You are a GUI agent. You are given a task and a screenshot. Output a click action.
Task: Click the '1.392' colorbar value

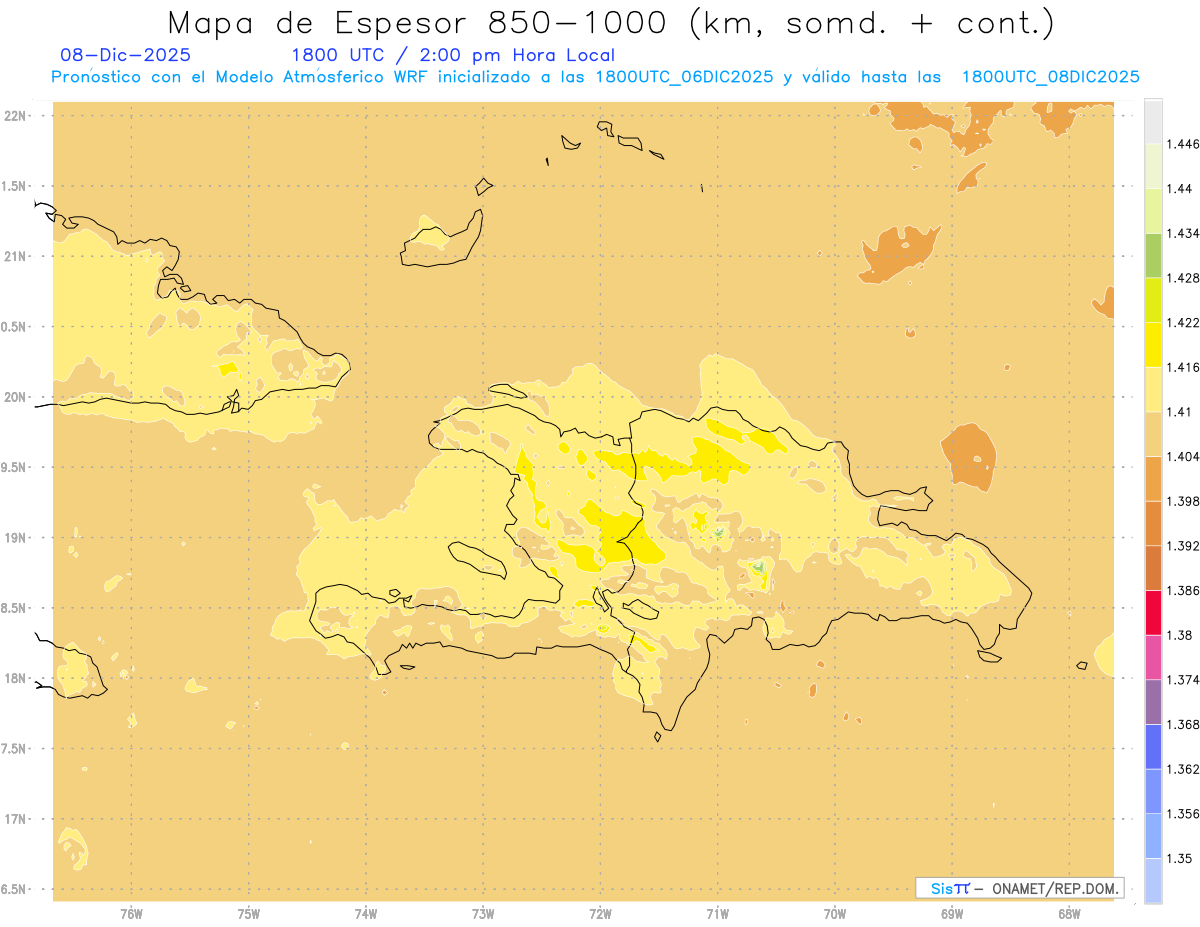point(1185,546)
